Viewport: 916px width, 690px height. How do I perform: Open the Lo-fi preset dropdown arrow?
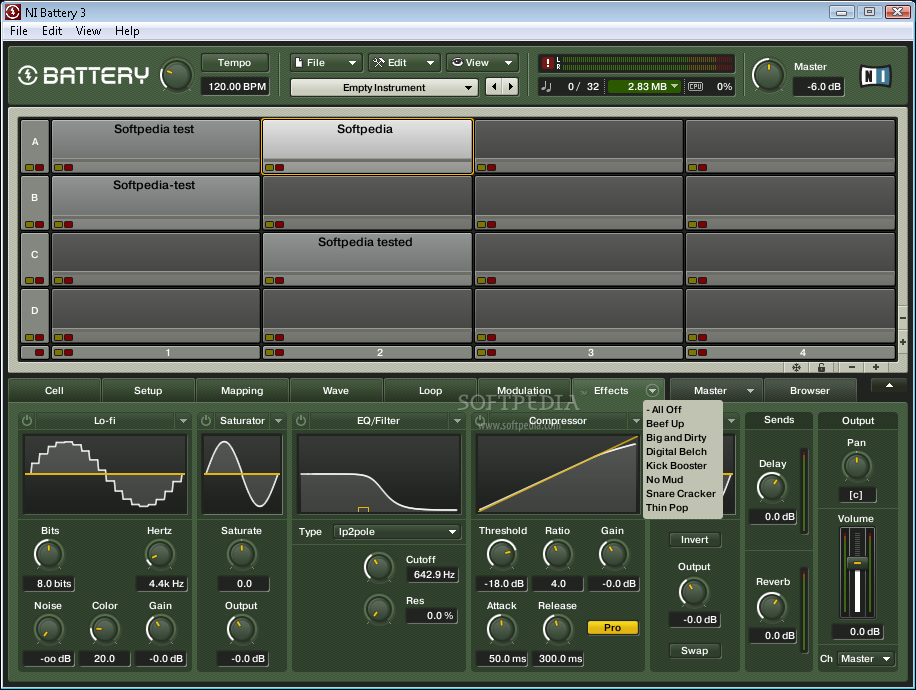click(x=183, y=421)
